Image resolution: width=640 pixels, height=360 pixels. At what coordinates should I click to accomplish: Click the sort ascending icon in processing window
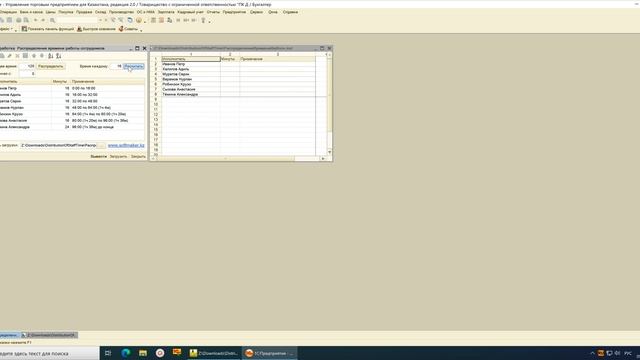coord(51,56)
